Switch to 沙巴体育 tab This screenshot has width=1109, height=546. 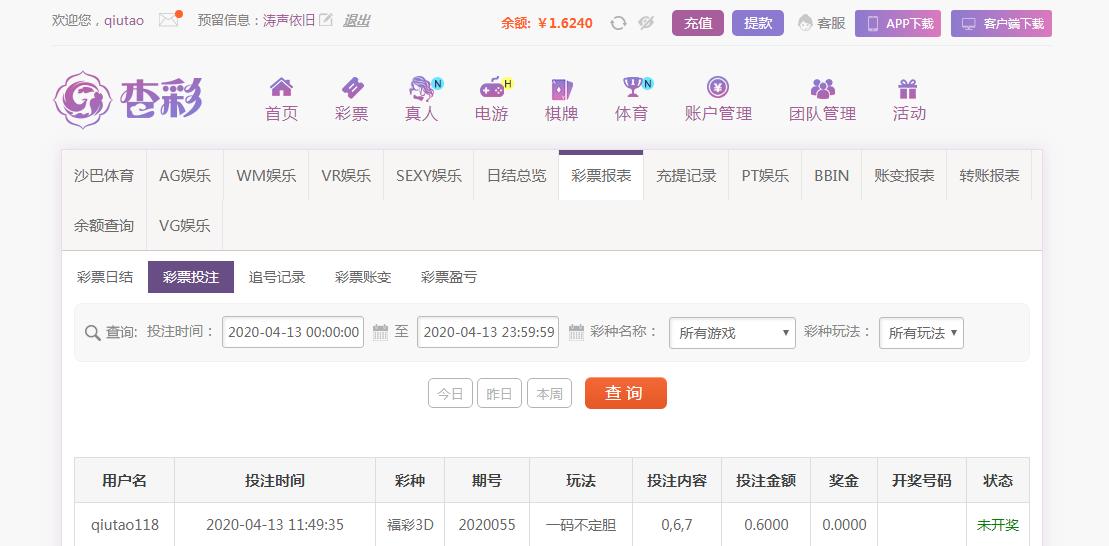pyautogui.click(x=104, y=175)
